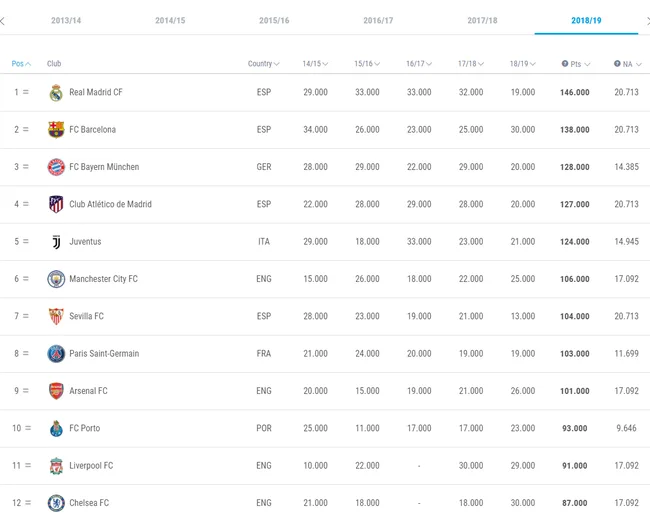Sort by 18/19 column
650x521 pixels.
pos(522,64)
